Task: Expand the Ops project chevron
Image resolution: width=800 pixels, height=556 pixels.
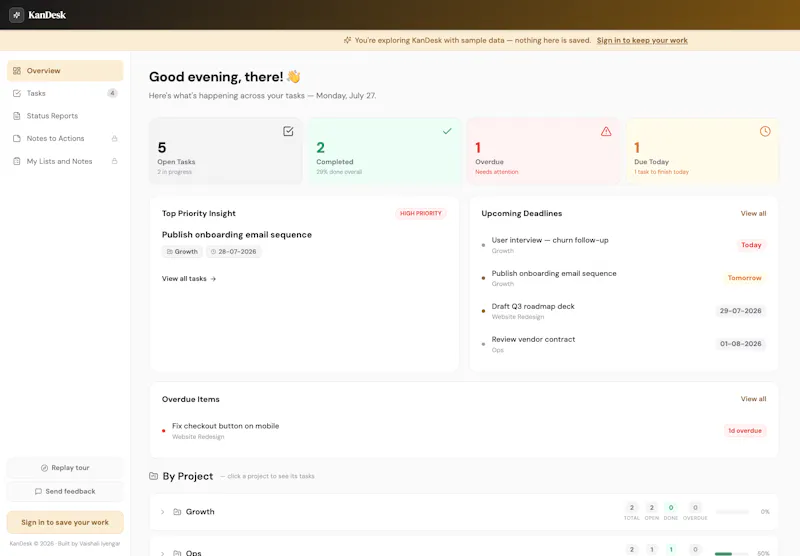Action: point(162,553)
